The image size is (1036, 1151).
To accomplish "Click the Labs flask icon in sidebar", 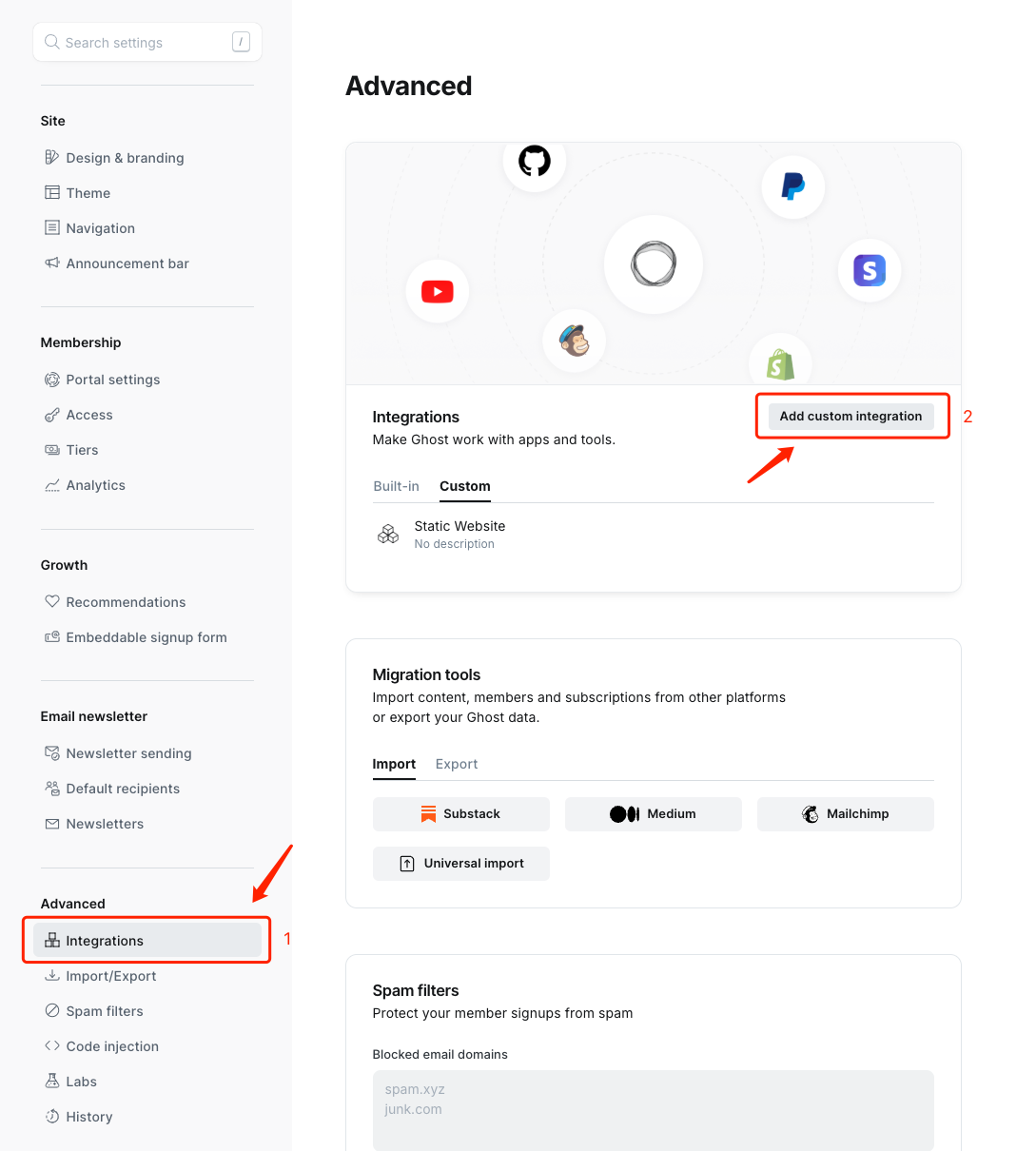I will pos(52,1081).
